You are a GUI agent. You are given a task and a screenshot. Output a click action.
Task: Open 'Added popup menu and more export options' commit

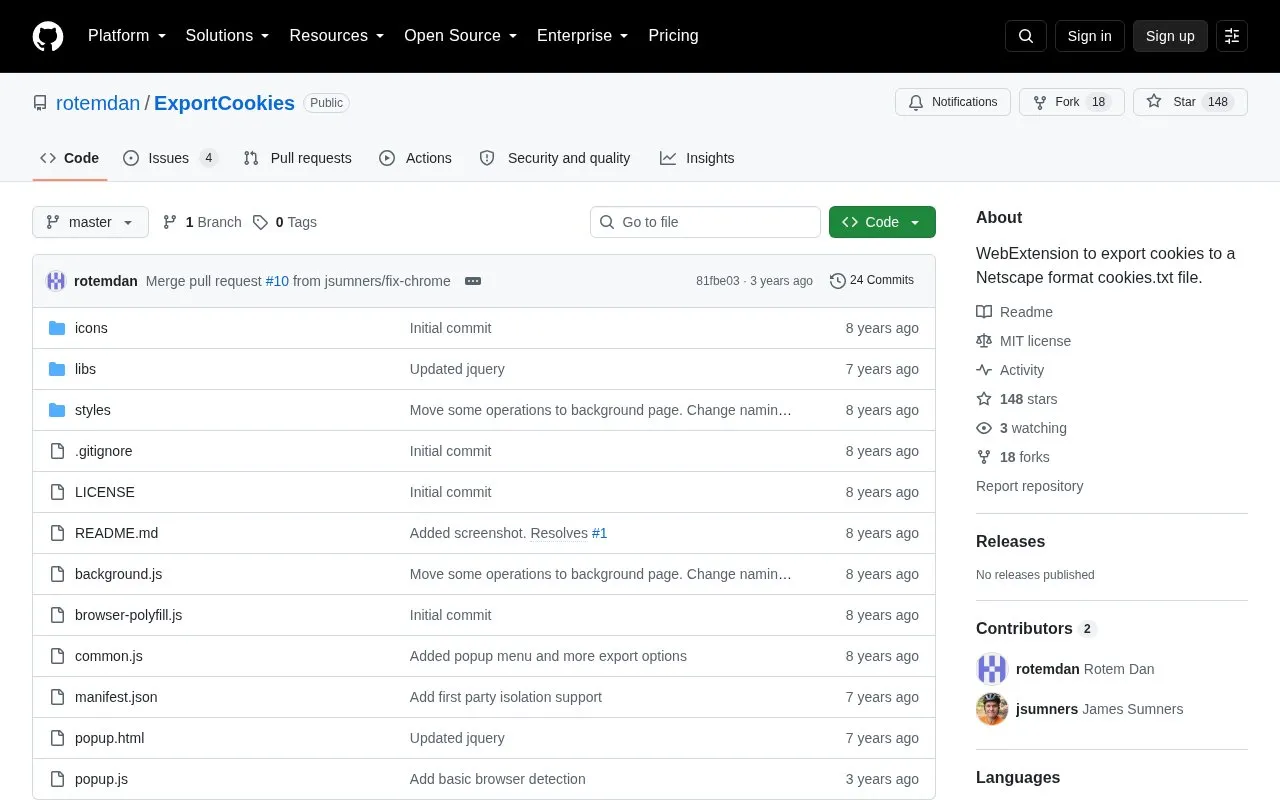coord(548,656)
